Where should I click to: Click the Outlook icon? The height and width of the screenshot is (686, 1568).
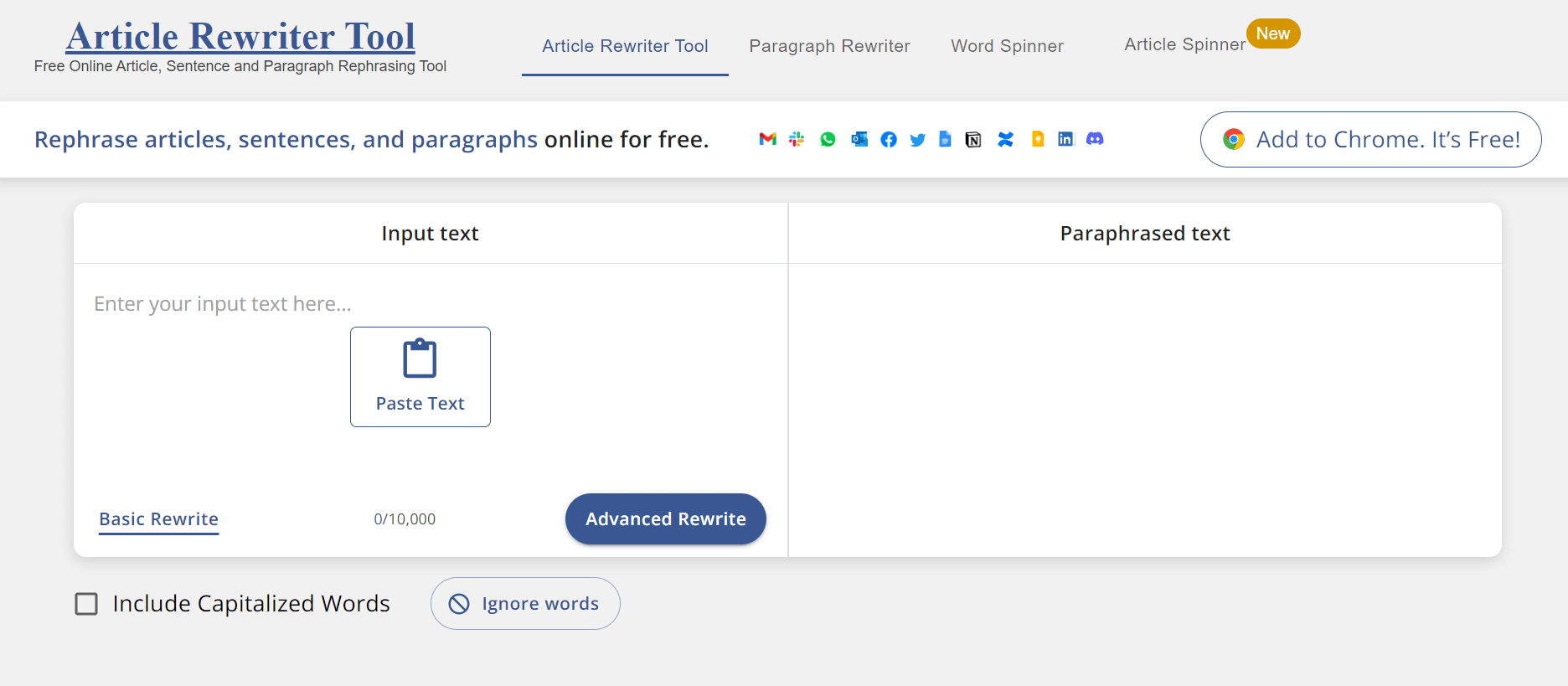tap(859, 139)
